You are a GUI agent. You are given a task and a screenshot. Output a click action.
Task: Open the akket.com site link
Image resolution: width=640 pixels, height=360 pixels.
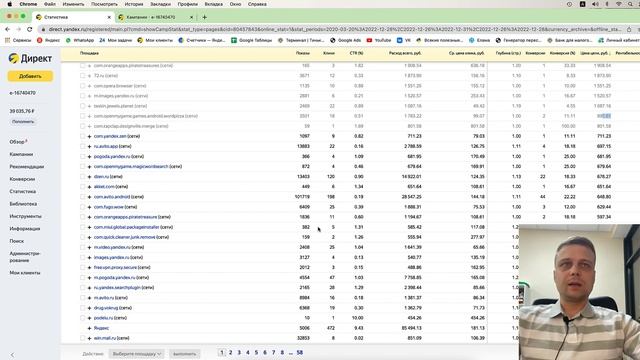104,187
